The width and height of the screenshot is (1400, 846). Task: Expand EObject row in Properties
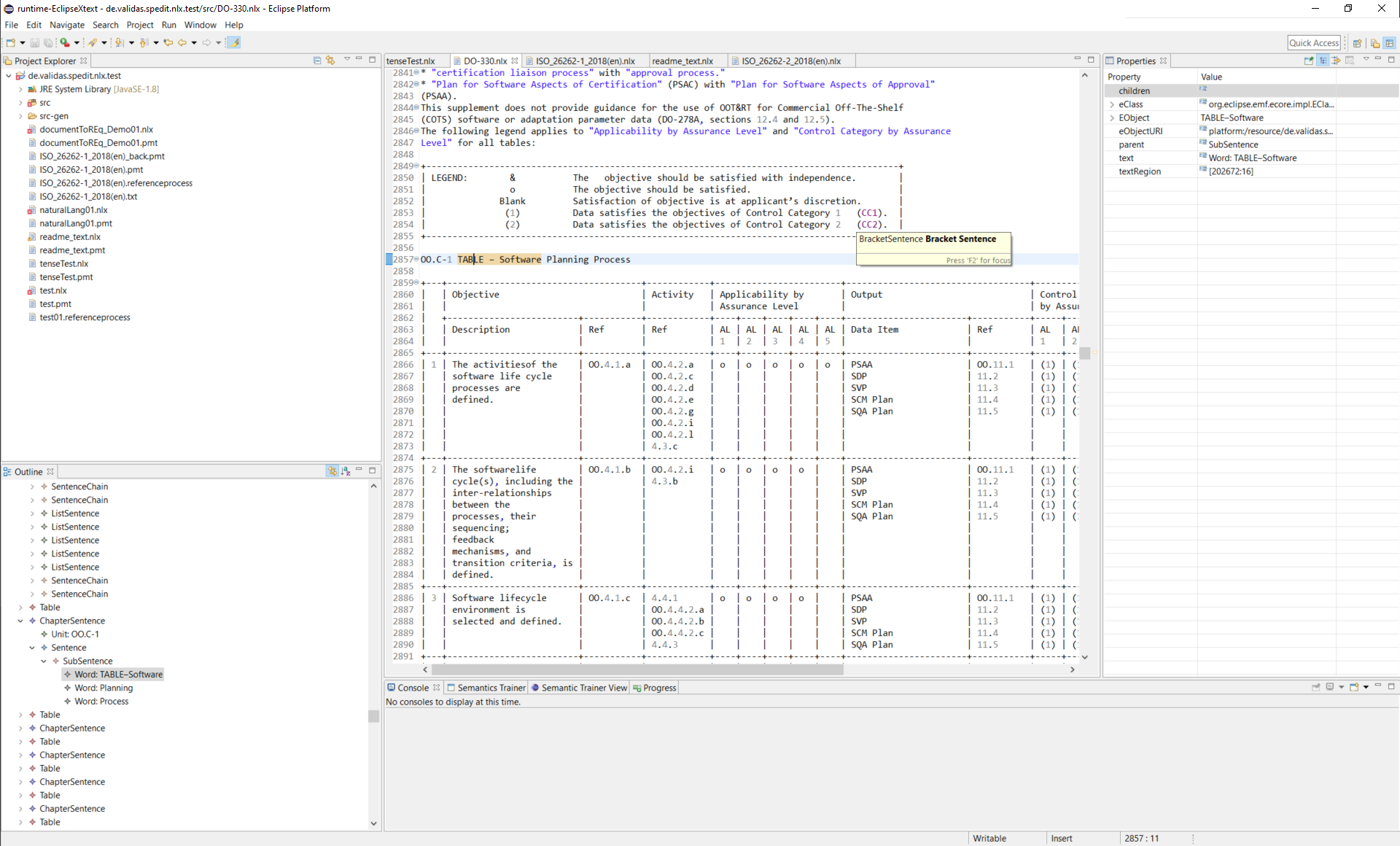pos(1112,118)
